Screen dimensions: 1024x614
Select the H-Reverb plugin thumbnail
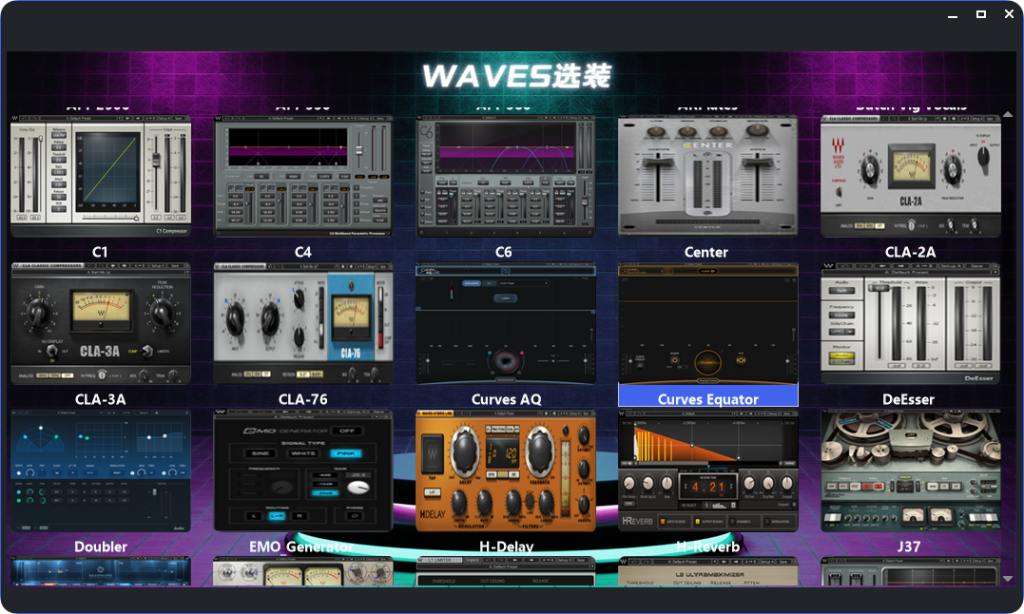(708, 470)
